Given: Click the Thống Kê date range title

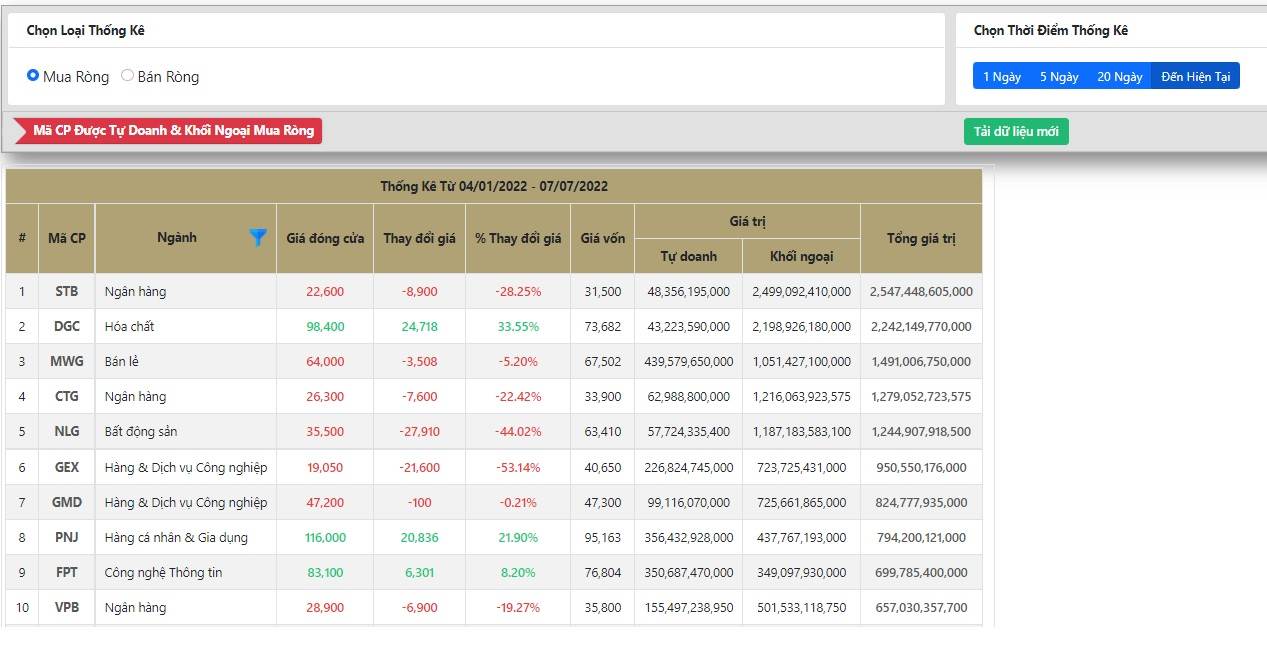Looking at the screenshot, I should click(494, 186).
